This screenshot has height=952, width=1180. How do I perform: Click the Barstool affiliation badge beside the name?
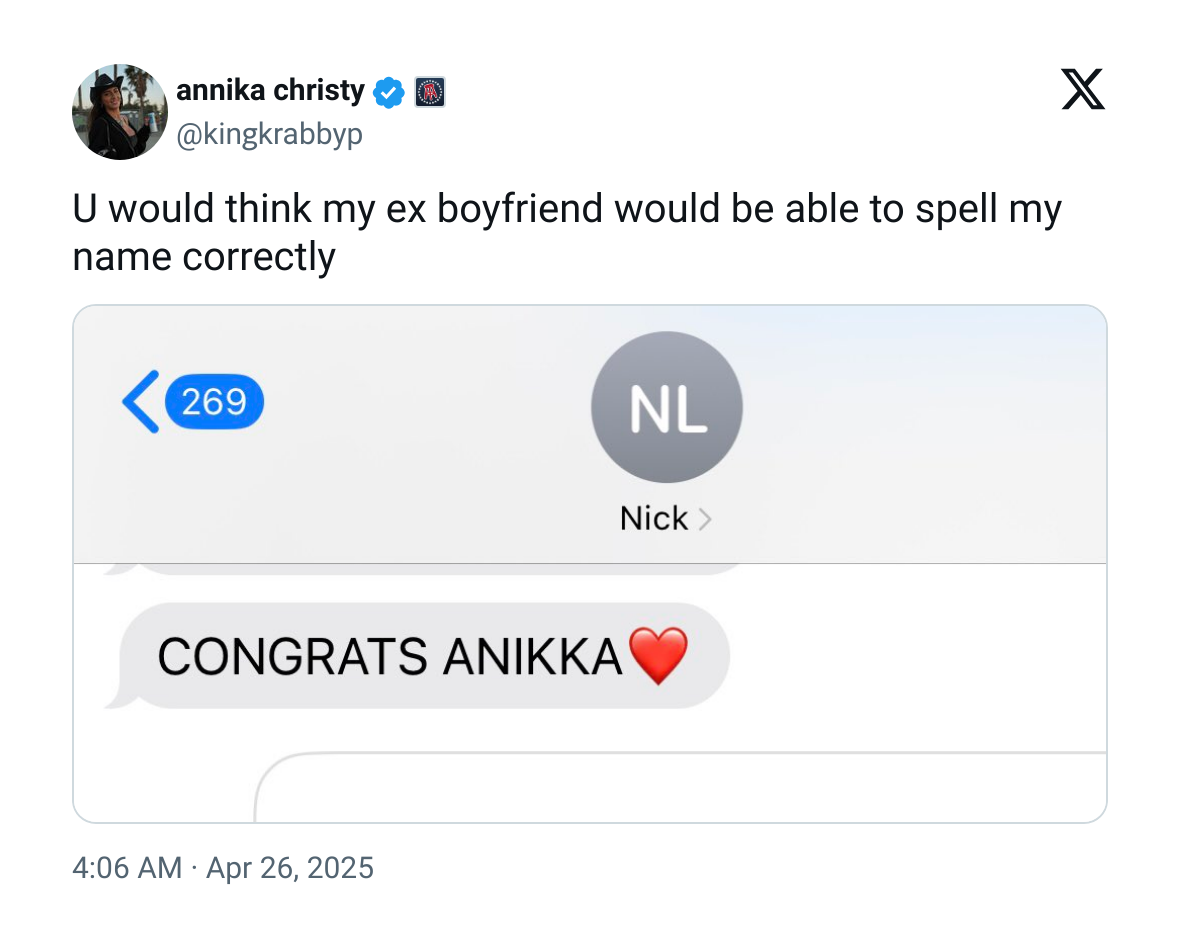pyautogui.click(x=429, y=93)
